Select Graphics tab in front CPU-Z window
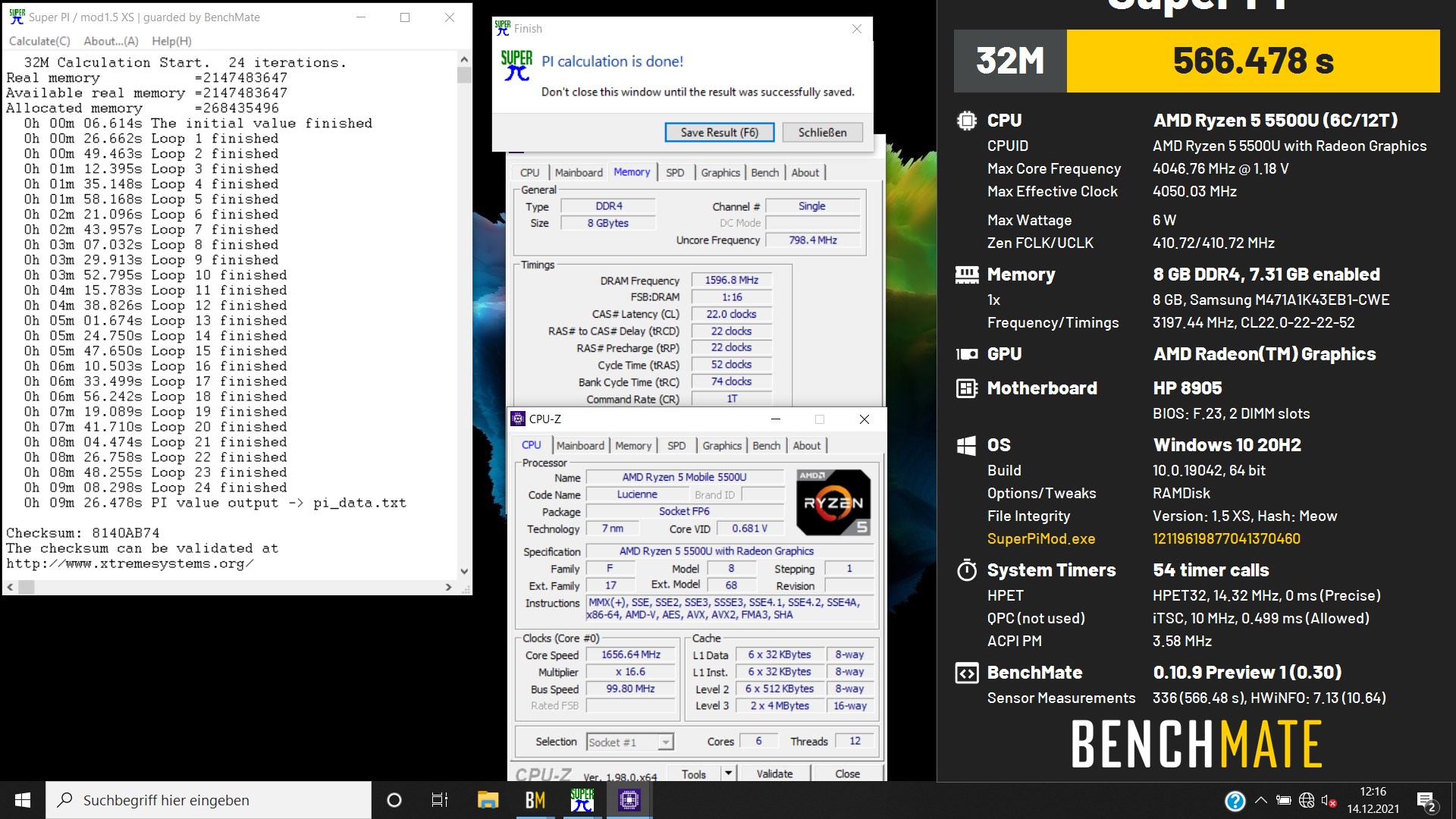The height and width of the screenshot is (819, 1456). 722,446
